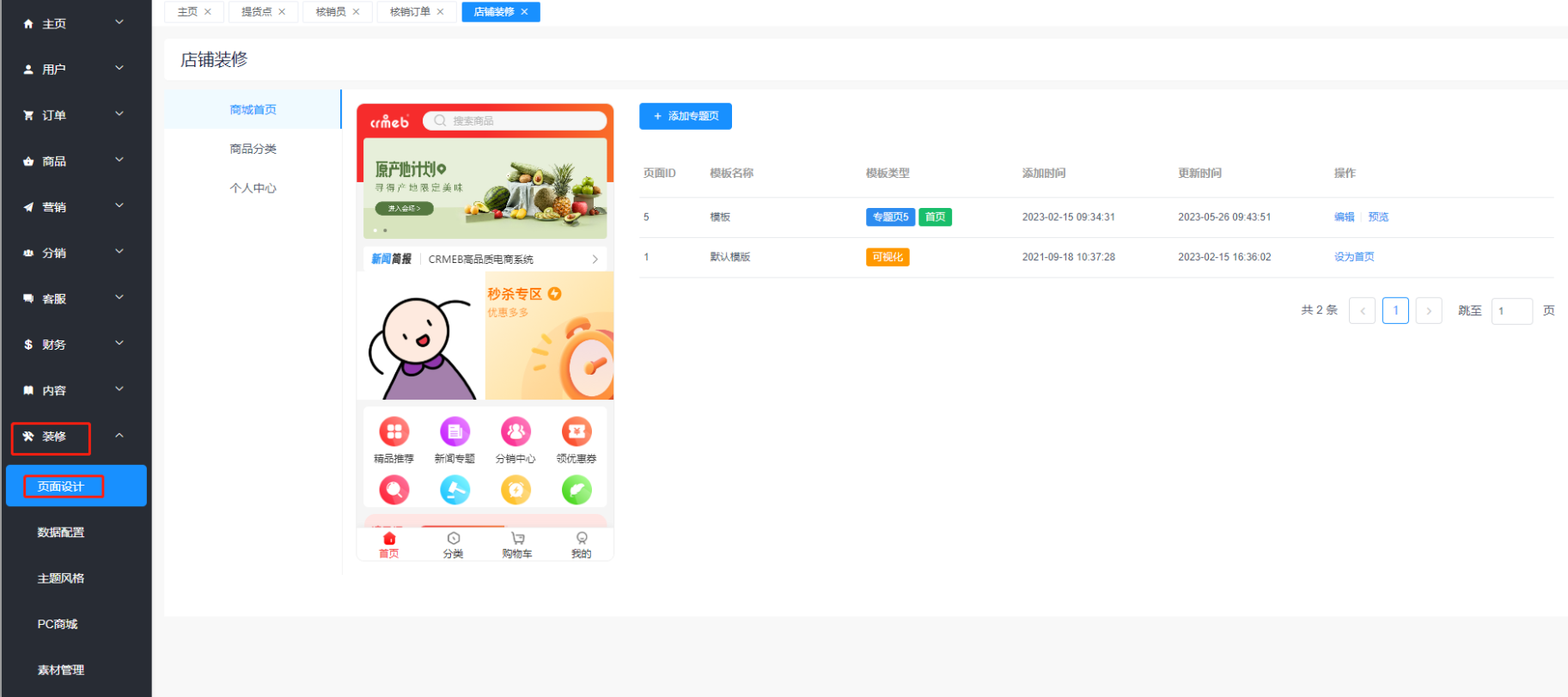Click 设为首页 link for 默认模板

(x=1353, y=257)
